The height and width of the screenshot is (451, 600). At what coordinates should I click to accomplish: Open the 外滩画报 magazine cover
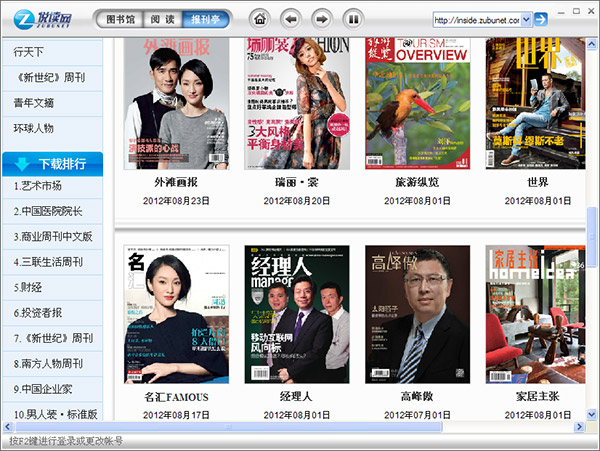click(176, 103)
